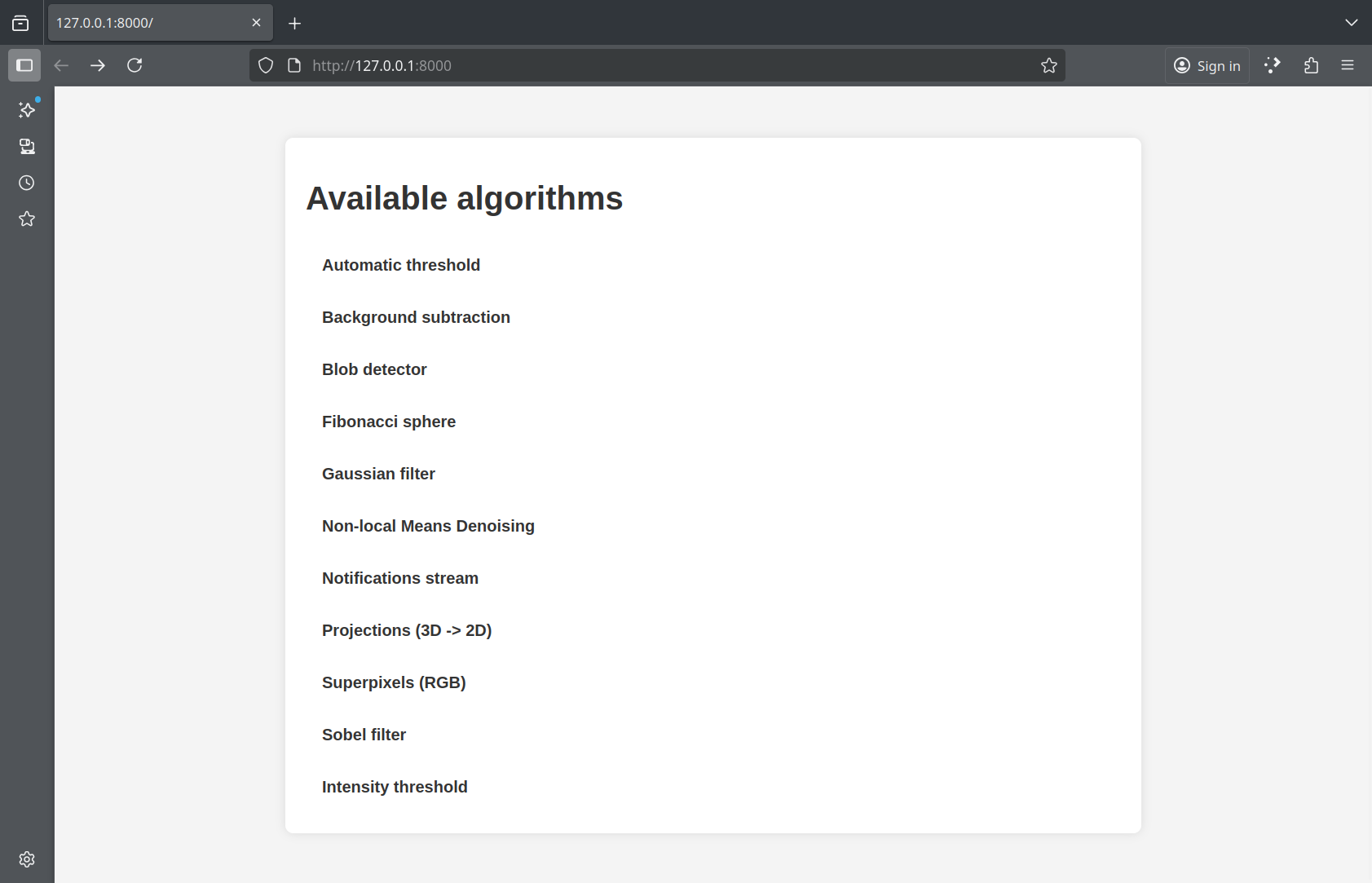Open the Gaussian filter algorithm
1372x883 pixels.
click(378, 473)
